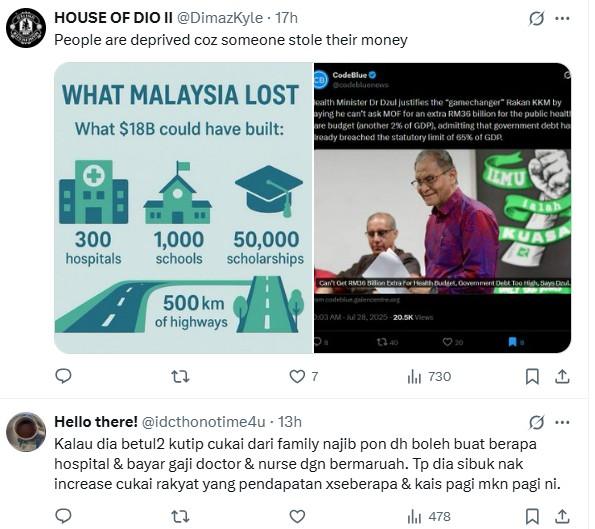Viewport: 595px width, 529px height.
Task: Open the CodeBlue tweet screenshot image
Action: [442, 208]
